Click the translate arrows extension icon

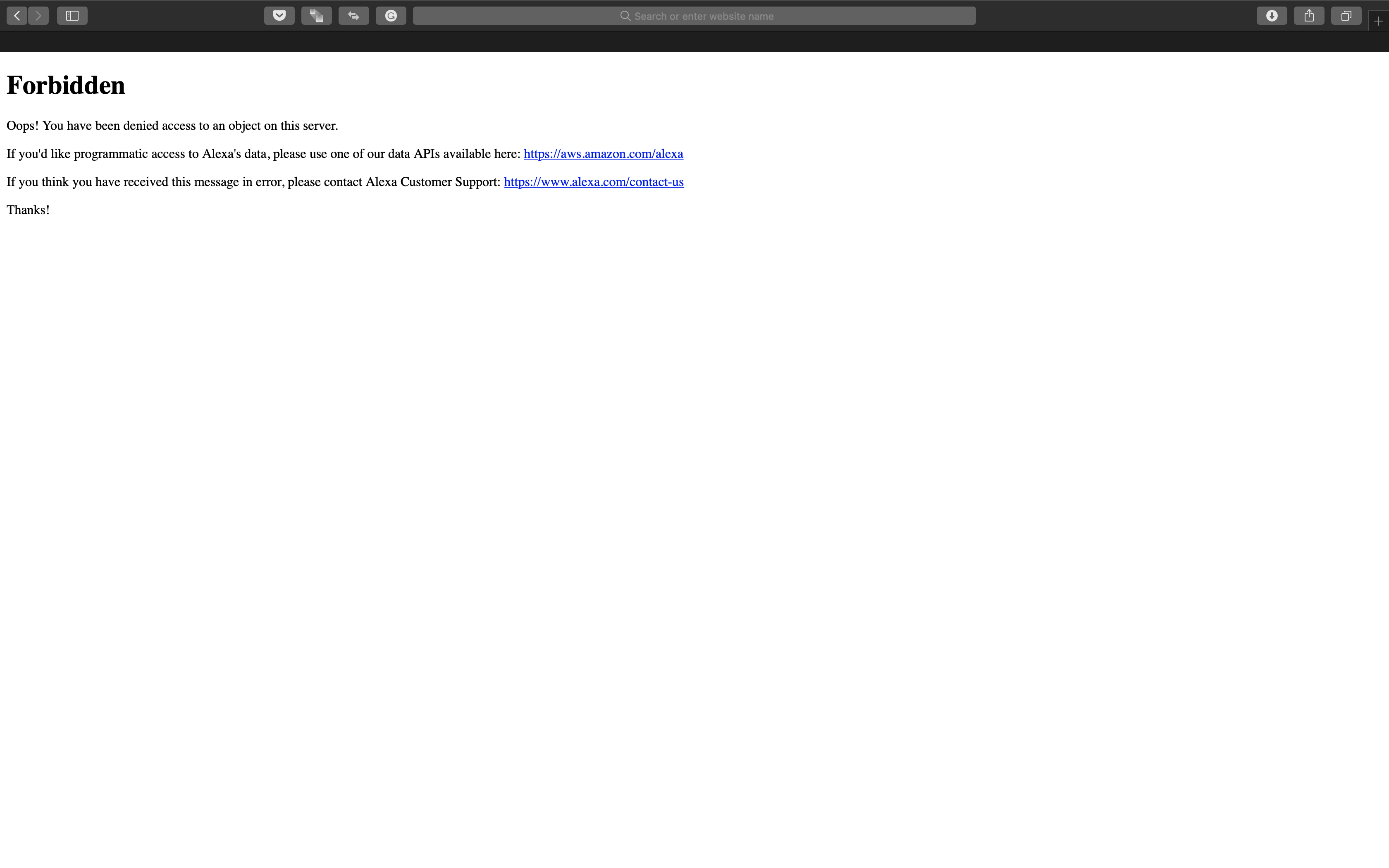coord(353,16)
